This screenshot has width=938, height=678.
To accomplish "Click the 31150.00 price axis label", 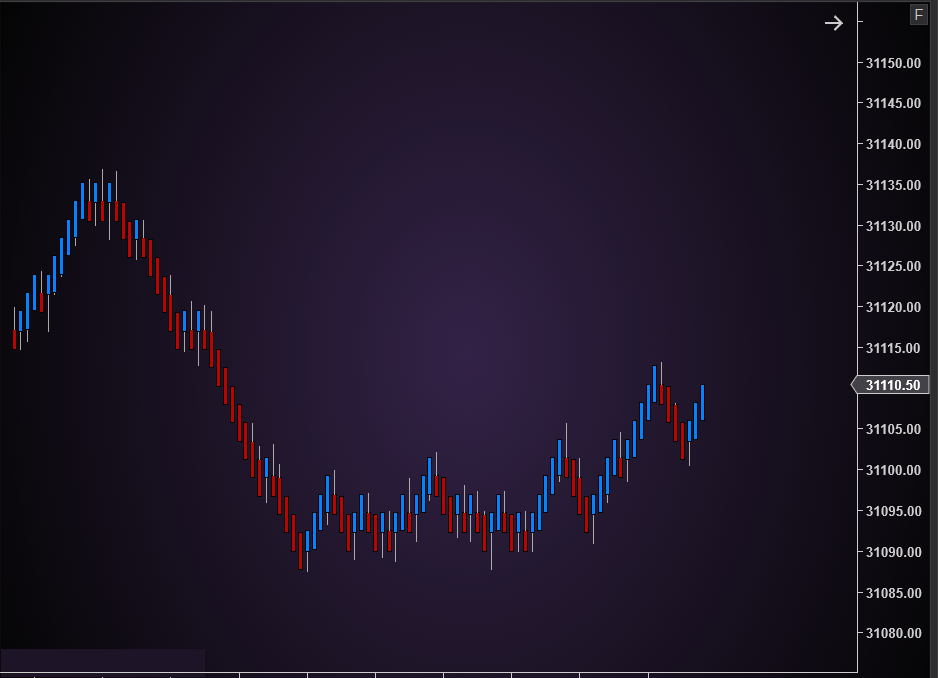I will click(893, 63).
